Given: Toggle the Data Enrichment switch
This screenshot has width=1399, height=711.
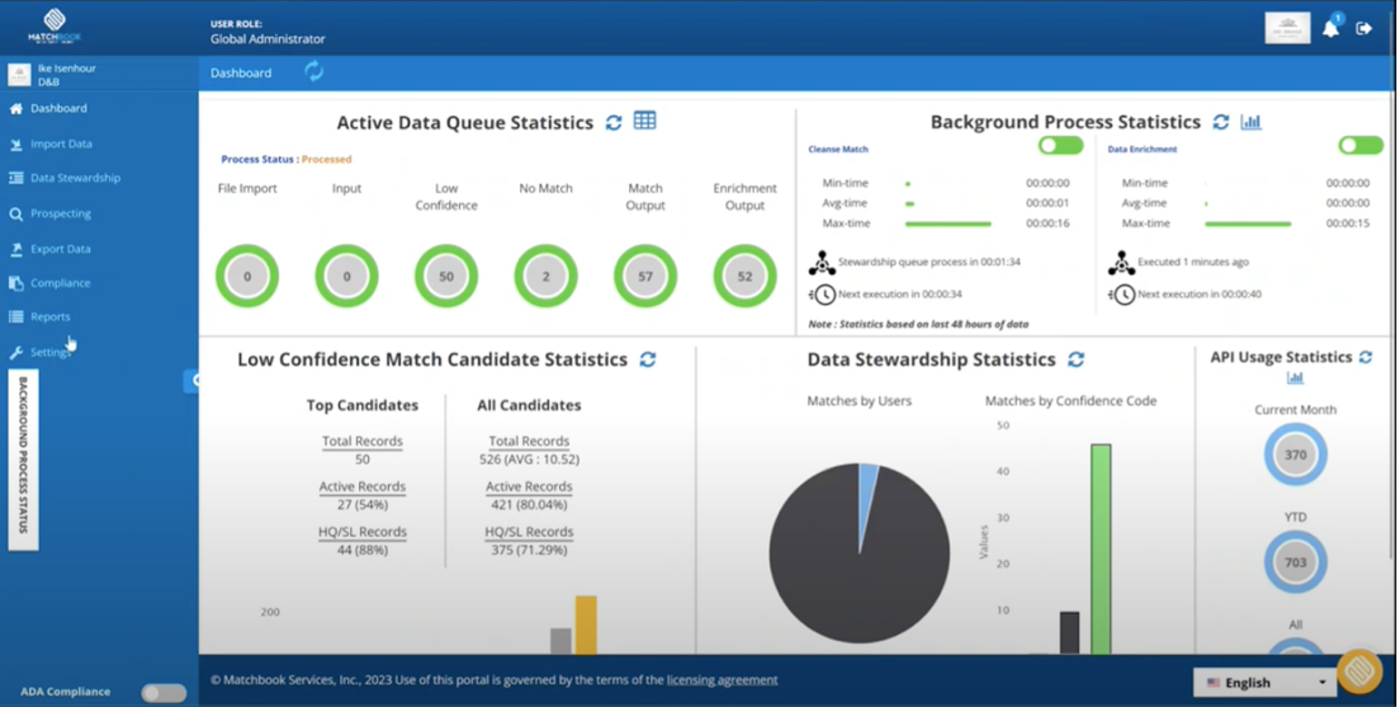Looking at the screenshot, I should pyautogui.click(x=1361, y=146).
